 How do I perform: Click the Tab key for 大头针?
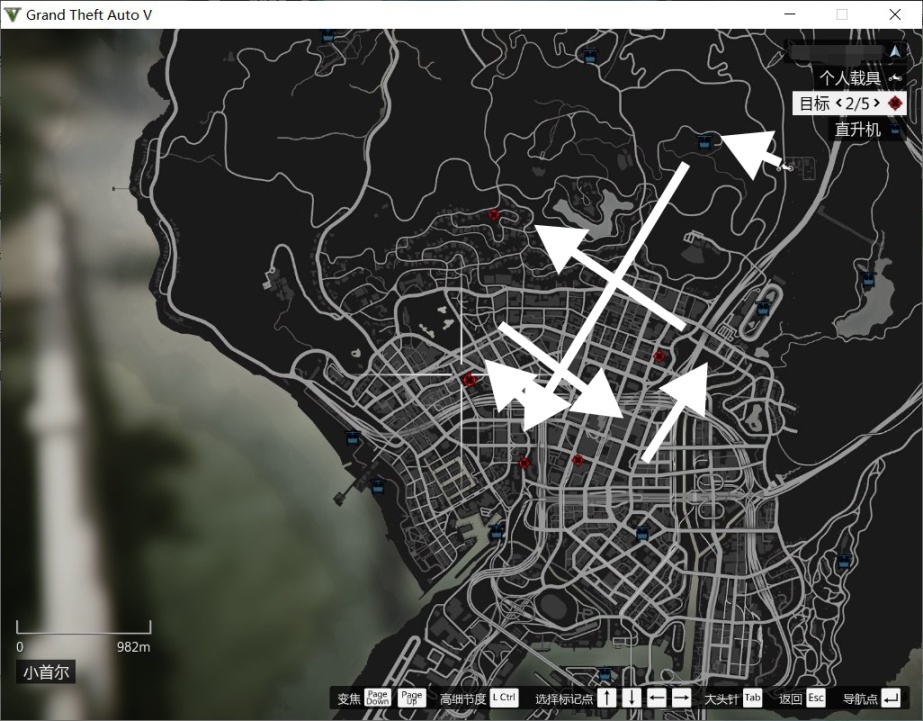[752, 698]
